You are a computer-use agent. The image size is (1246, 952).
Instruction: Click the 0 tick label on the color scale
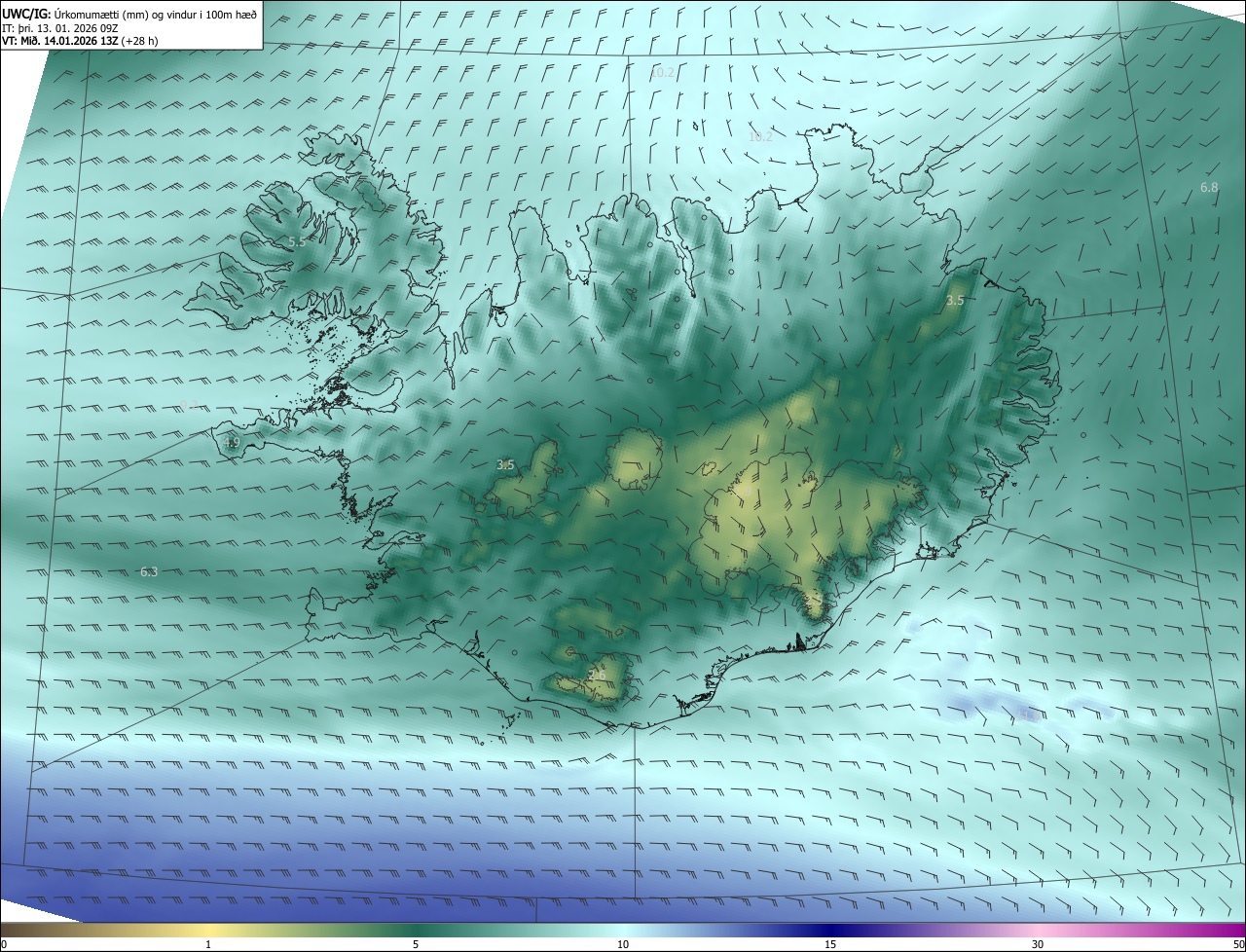click(x=4, y=944)
